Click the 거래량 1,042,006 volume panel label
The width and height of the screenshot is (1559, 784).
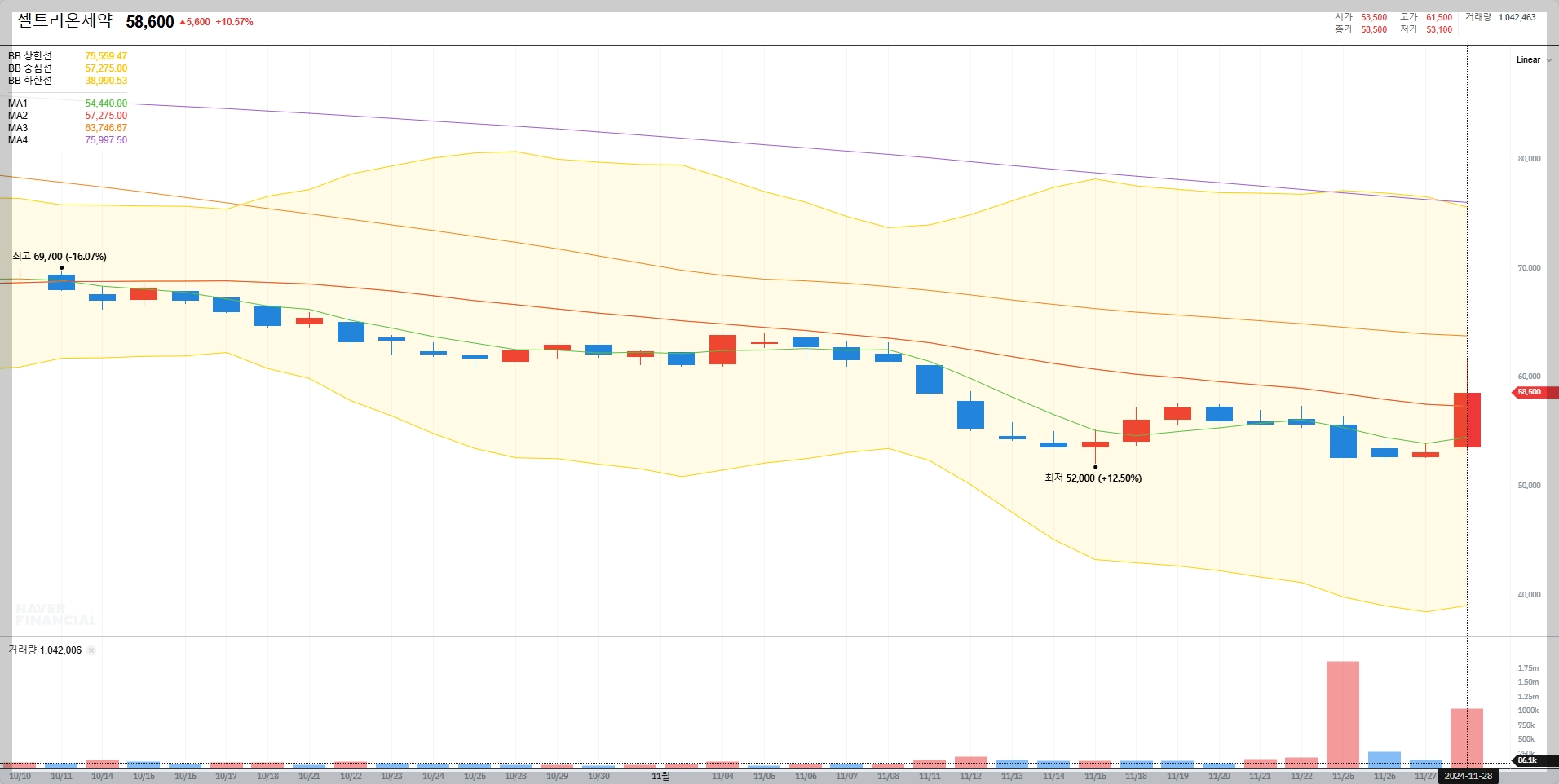tap(45, 650)
